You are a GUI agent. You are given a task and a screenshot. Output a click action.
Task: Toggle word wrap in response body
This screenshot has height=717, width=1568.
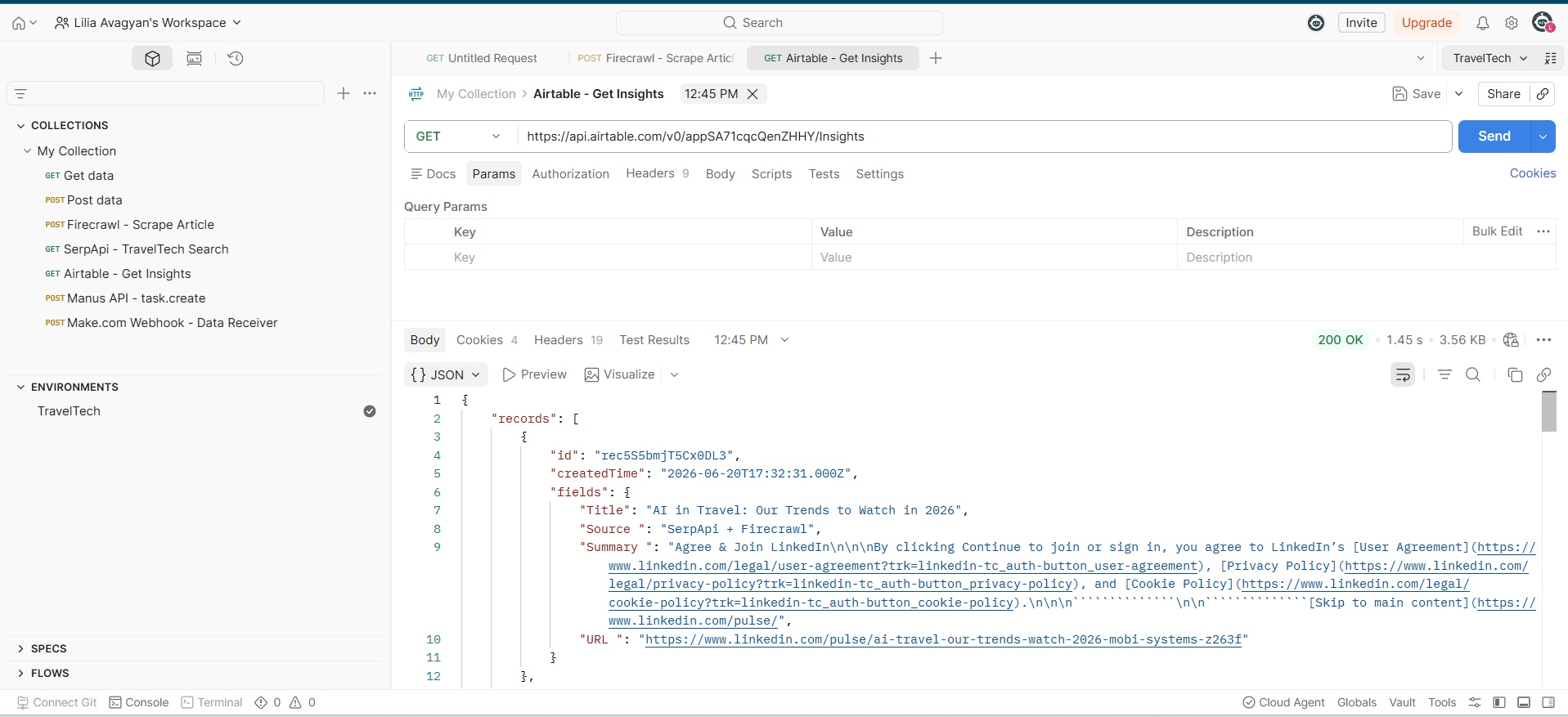pyautogui.click(x=1403, y=374)
